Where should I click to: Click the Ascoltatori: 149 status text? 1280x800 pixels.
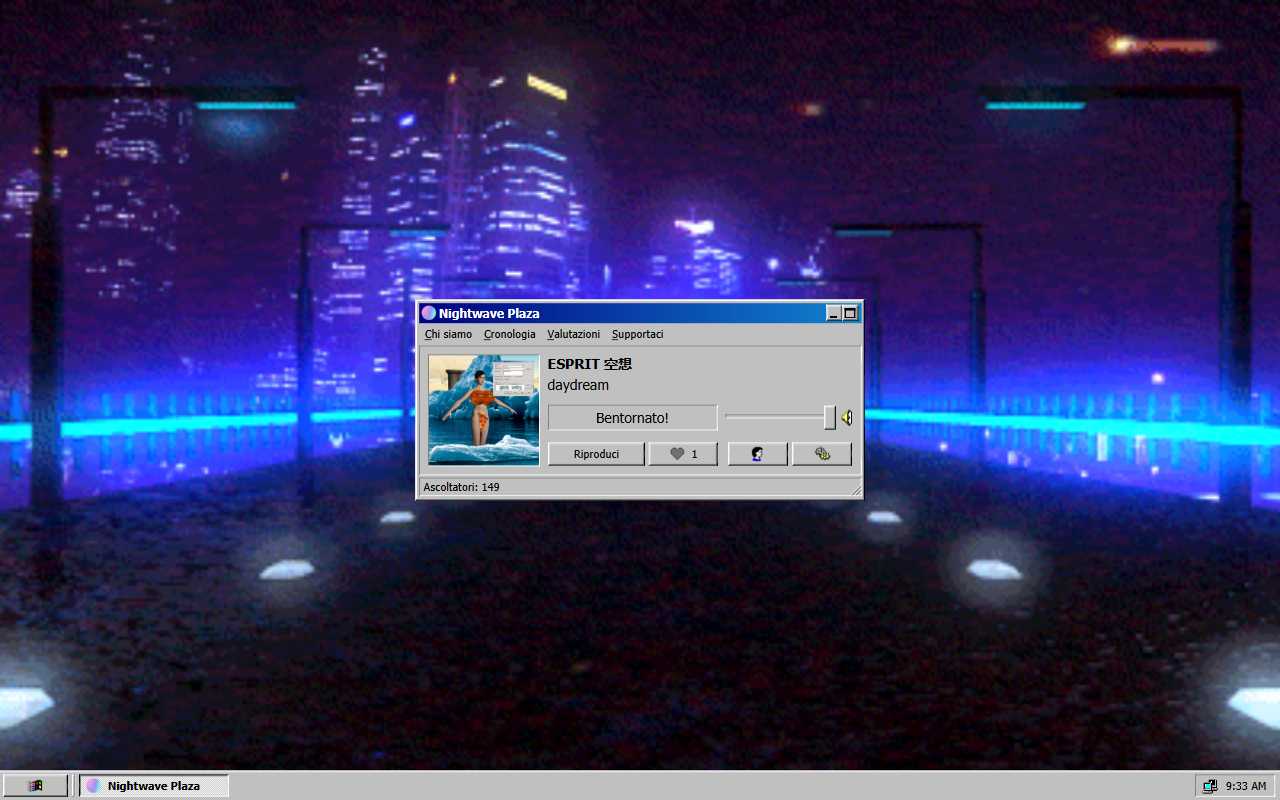pos(461,487)
